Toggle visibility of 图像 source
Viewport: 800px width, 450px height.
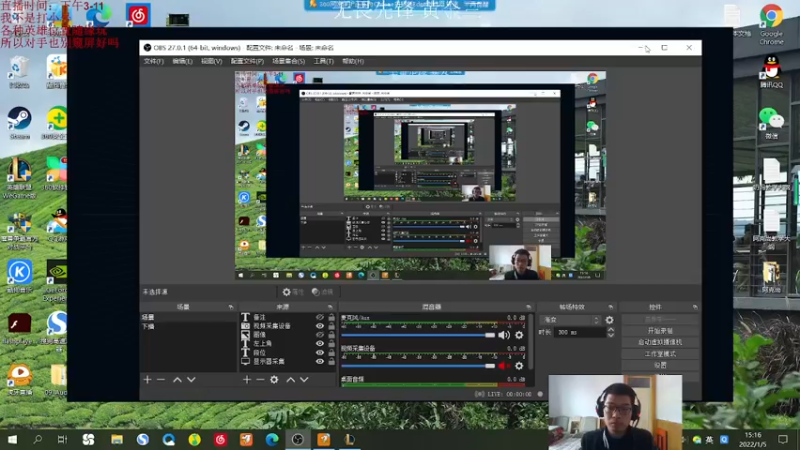(x=320, y=335)
